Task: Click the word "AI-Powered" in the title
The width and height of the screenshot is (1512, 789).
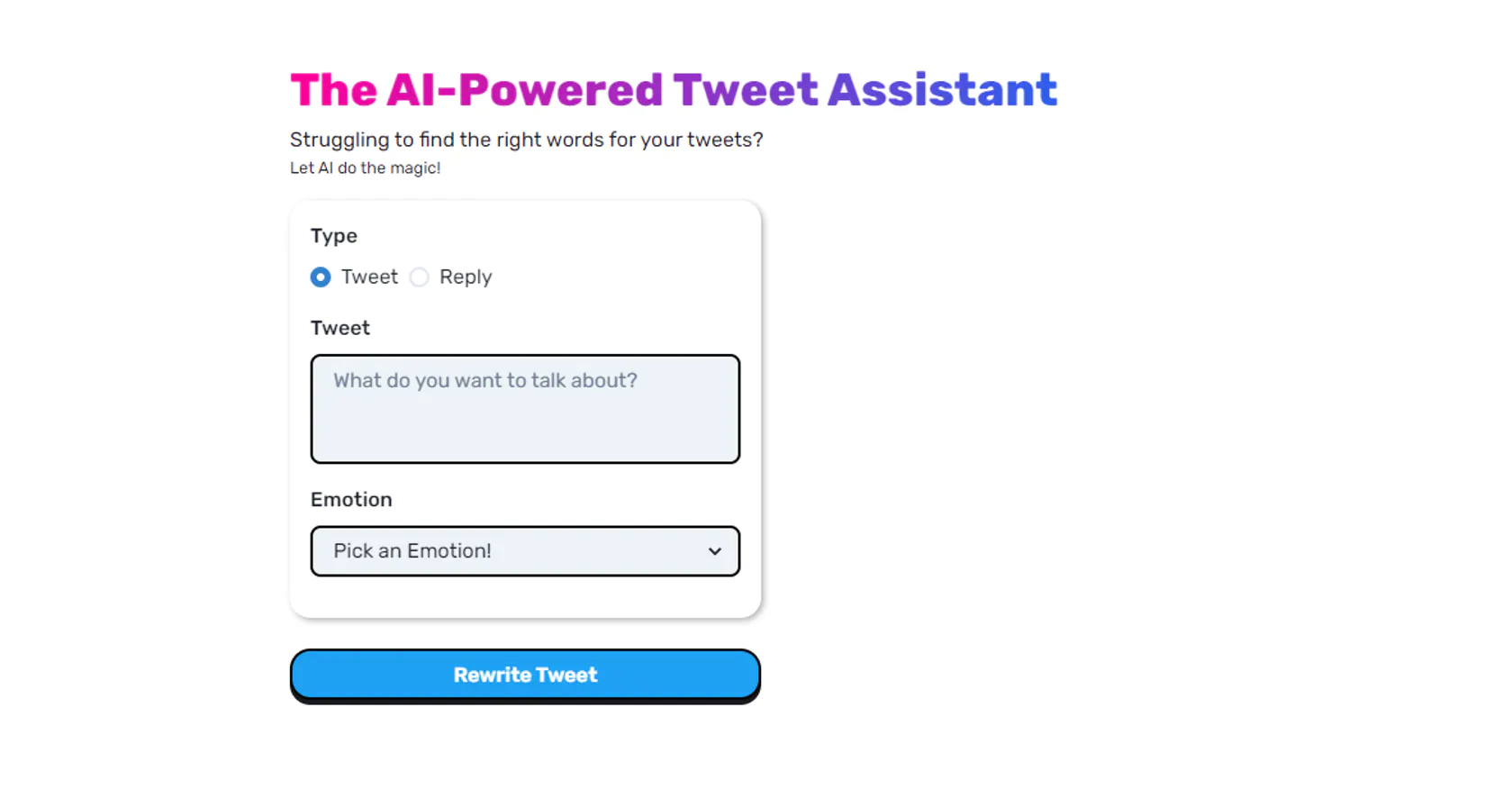Action: coord(525,90)
